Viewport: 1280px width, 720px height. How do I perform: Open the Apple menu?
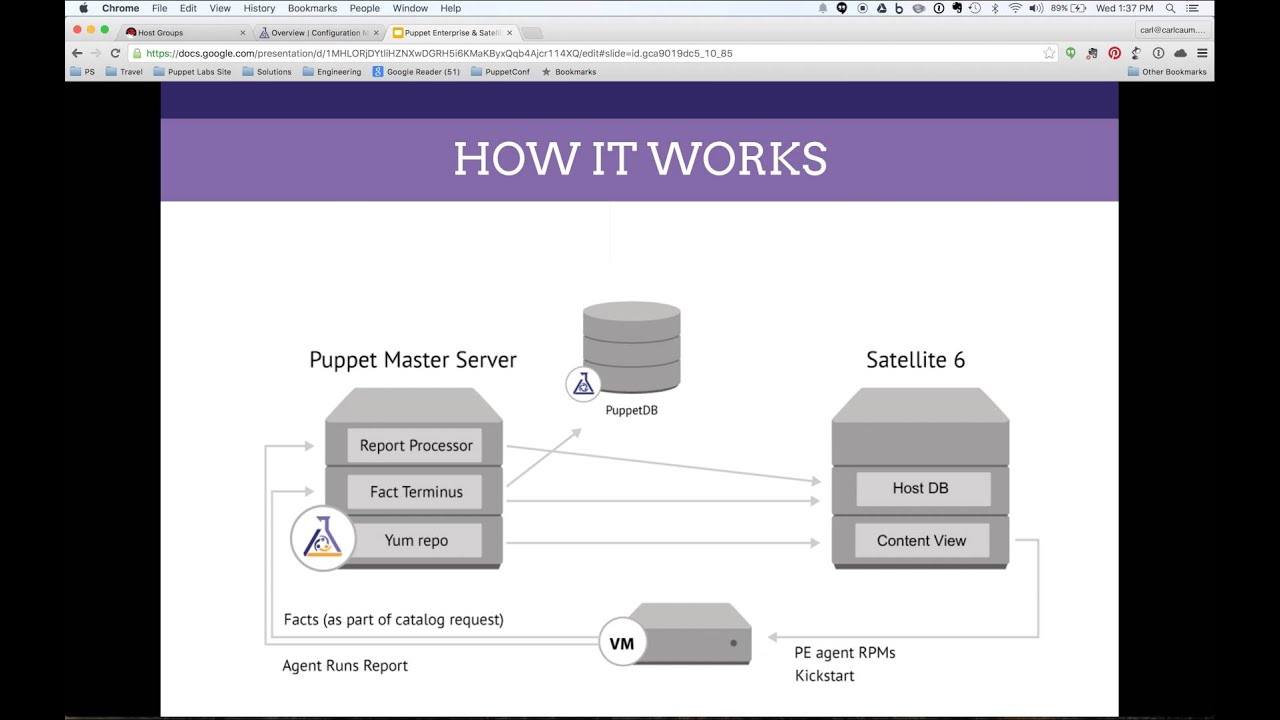84,8
